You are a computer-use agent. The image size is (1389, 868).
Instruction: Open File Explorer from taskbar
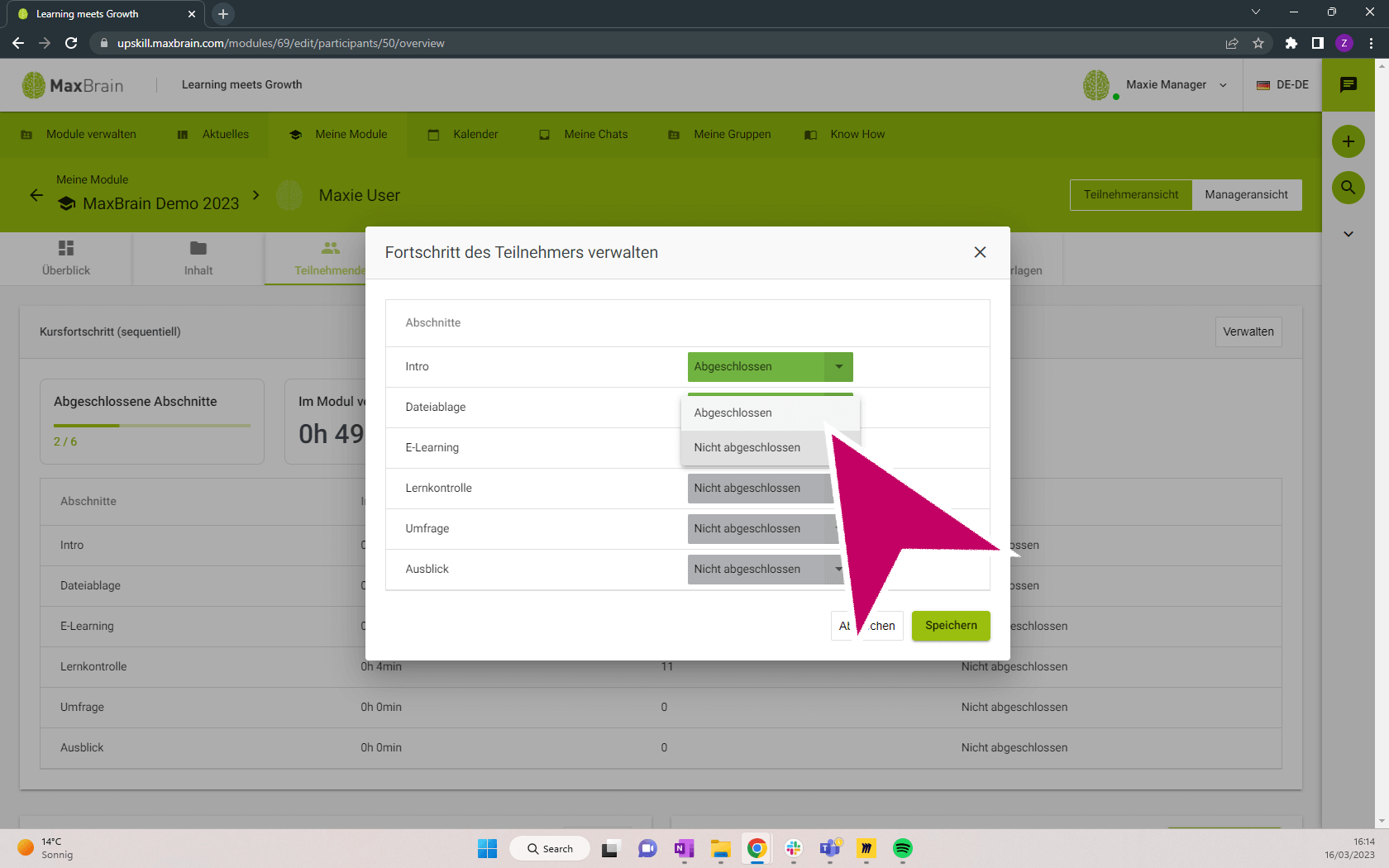click(x=721, y=848)
